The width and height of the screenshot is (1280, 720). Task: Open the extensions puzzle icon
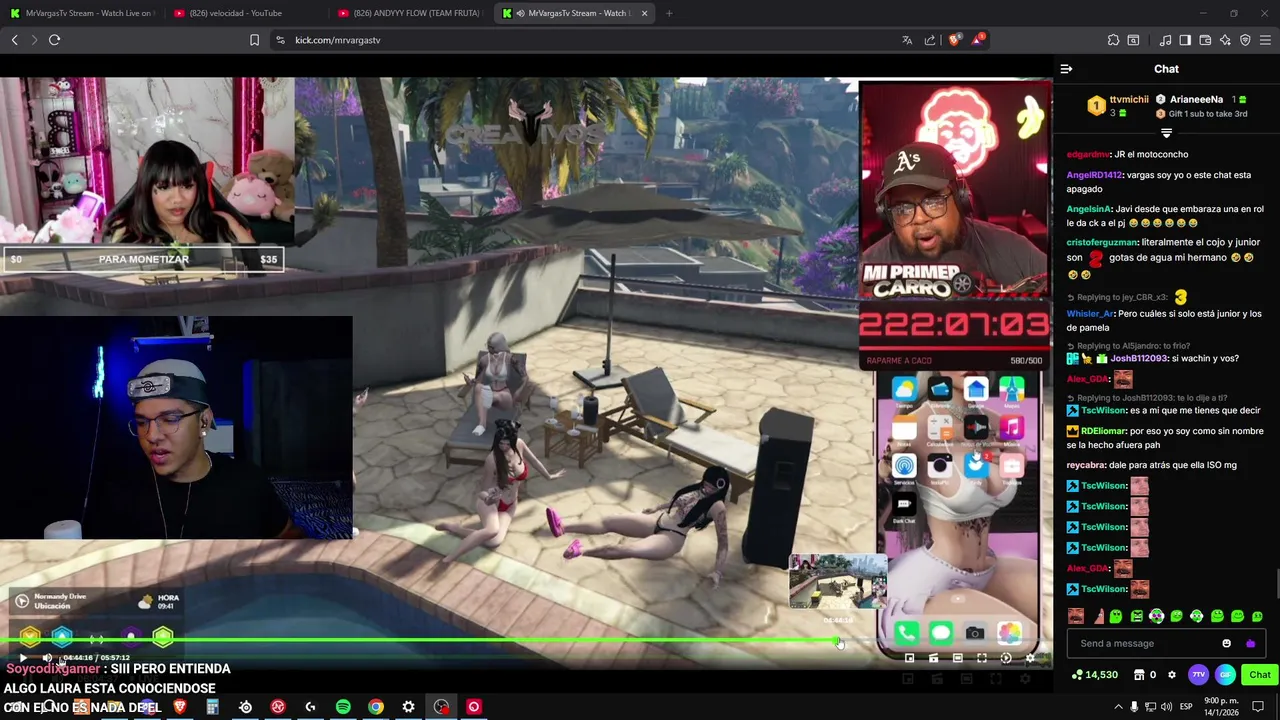coord(1113,40)
